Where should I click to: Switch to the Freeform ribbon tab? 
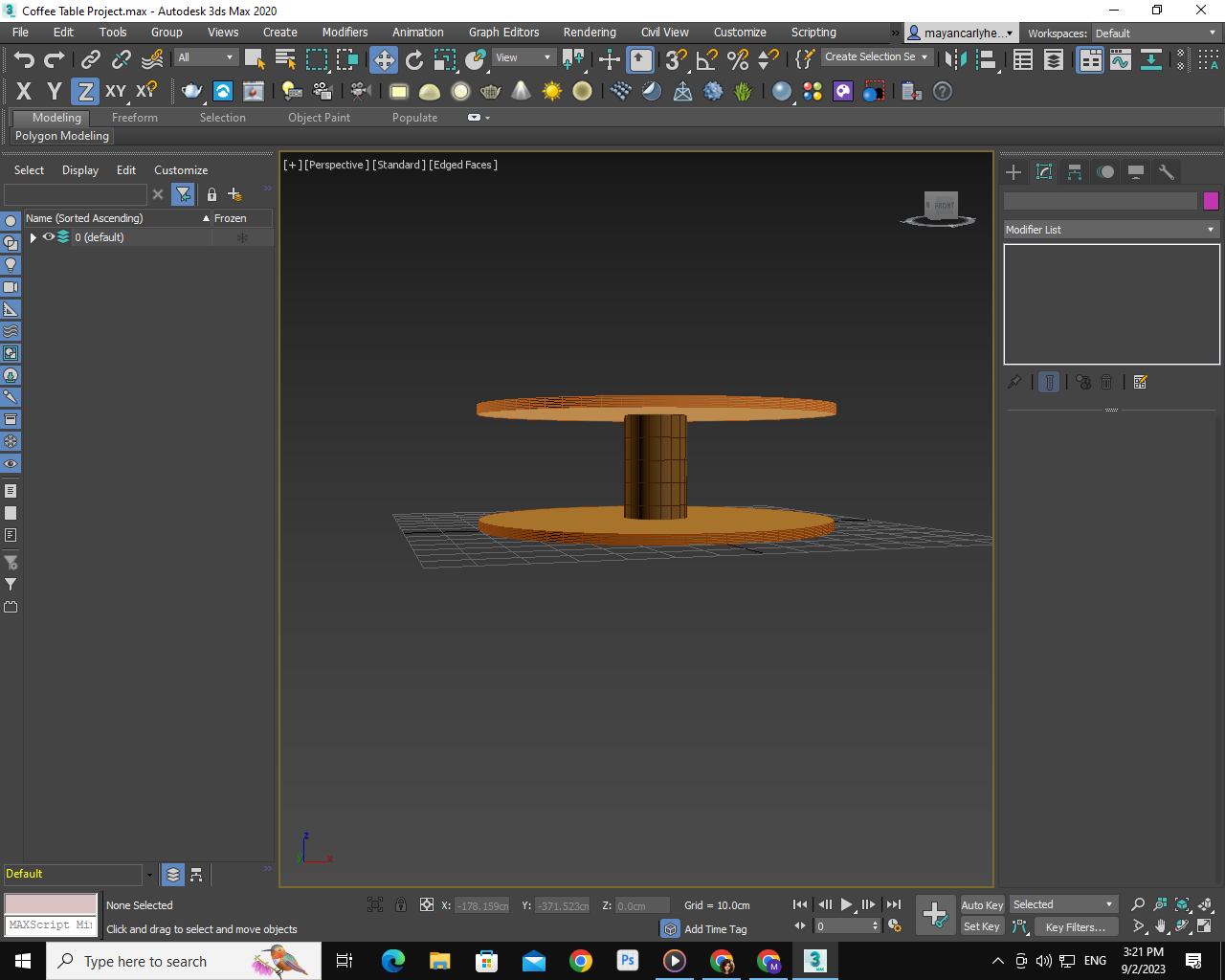coord(135,118)
